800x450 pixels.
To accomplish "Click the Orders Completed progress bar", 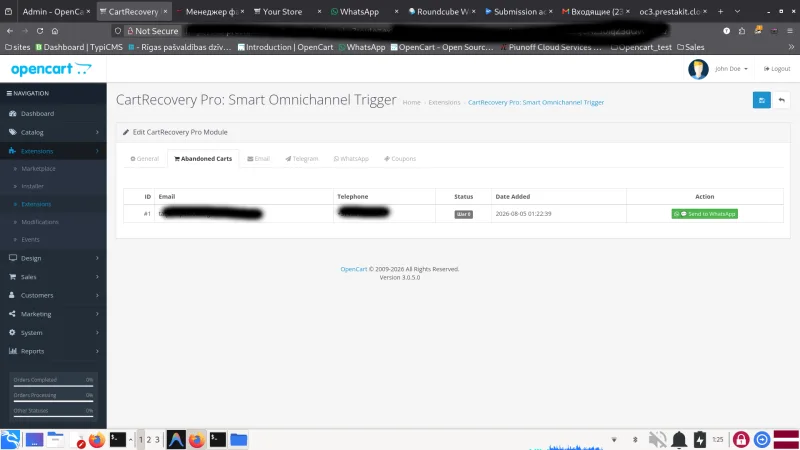I will pos(53,386).
